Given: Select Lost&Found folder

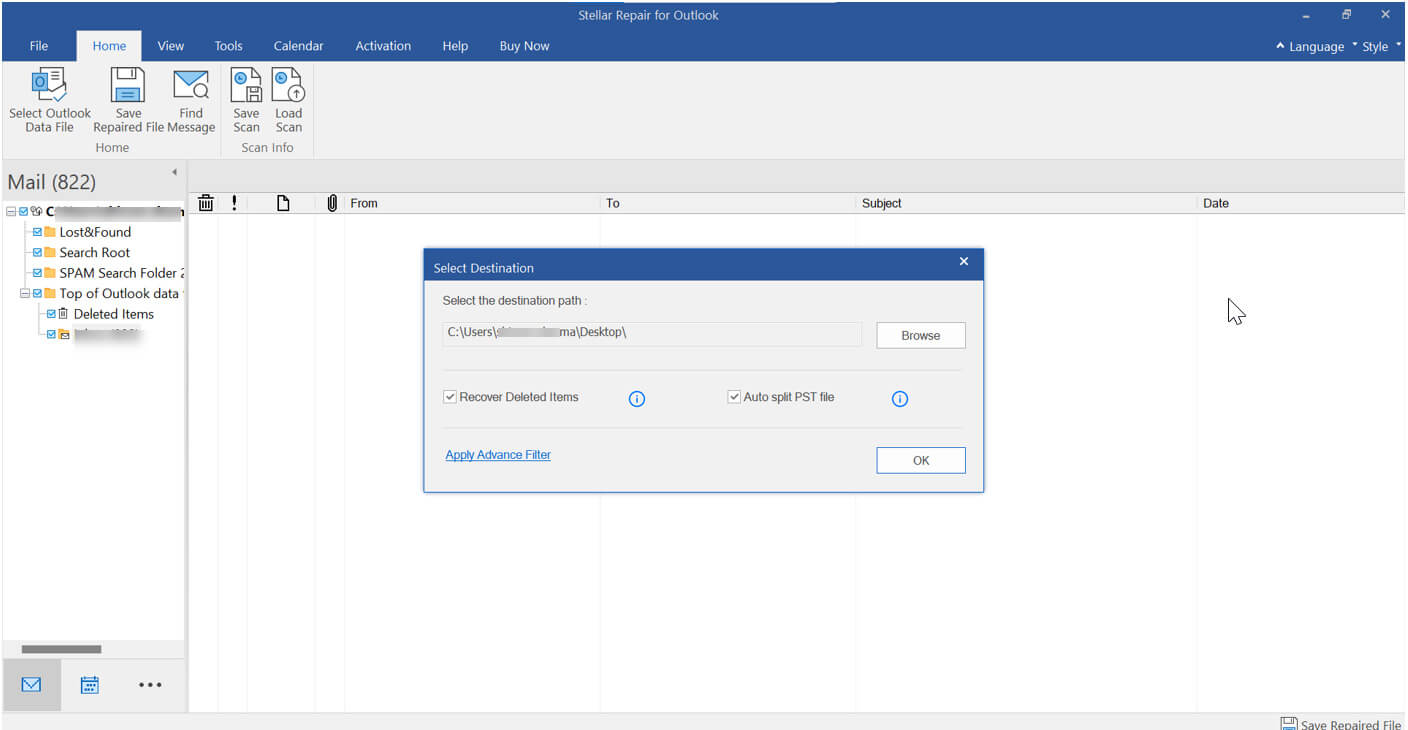Looking at the screenshot, I should tap(95, 232).
